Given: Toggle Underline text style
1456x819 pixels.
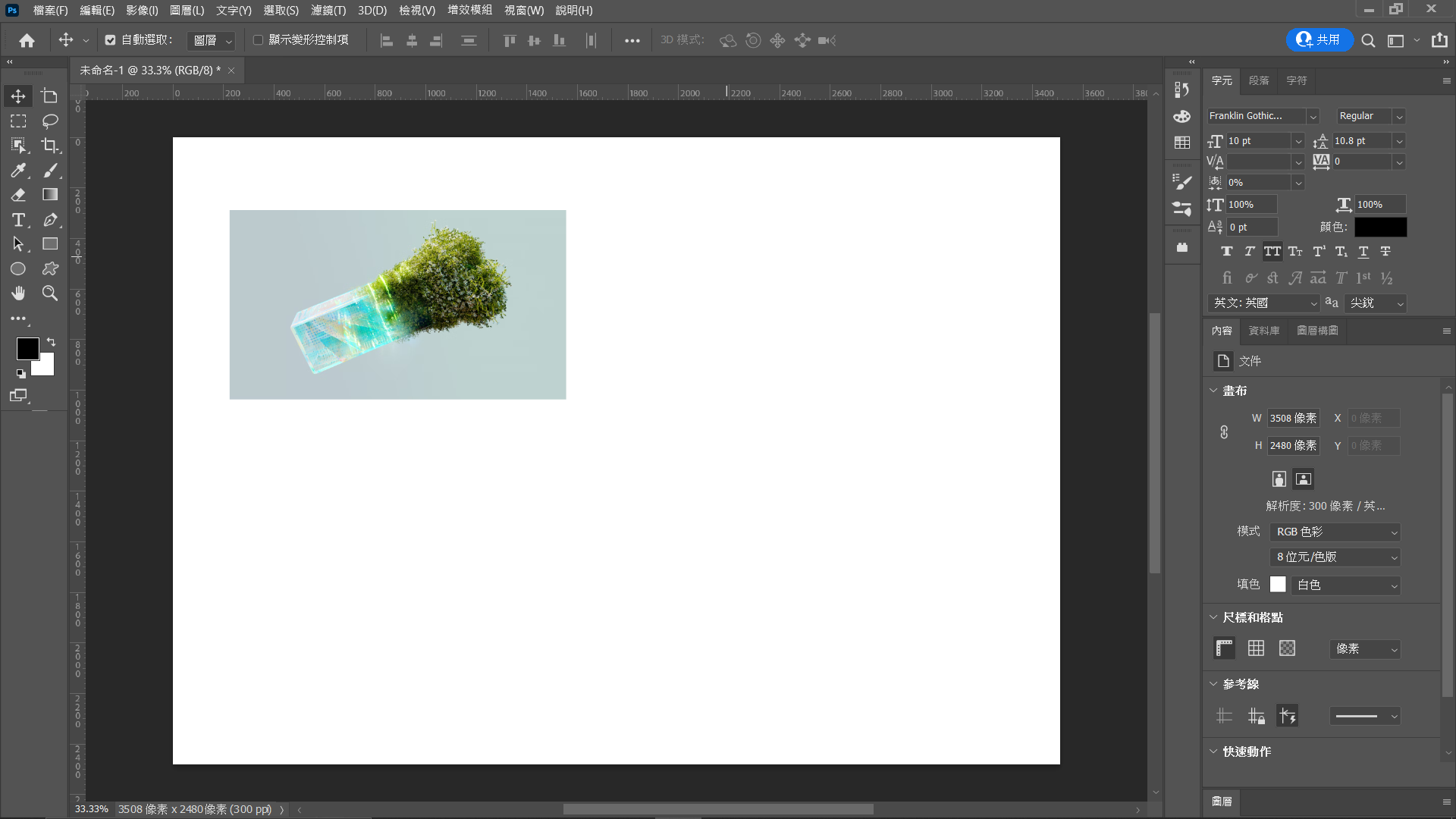Looking at the screenshot, I should pyautogui.click(x=1363, y=252).
